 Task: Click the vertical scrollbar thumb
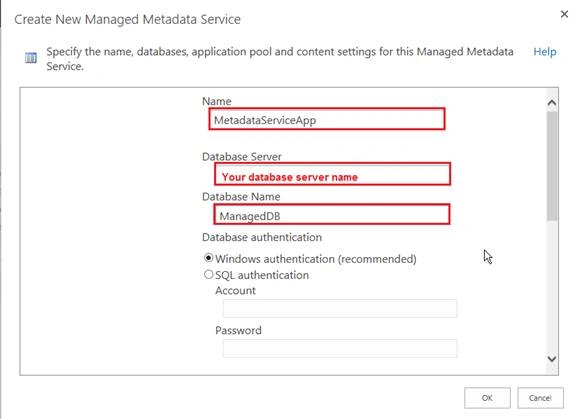552,166
